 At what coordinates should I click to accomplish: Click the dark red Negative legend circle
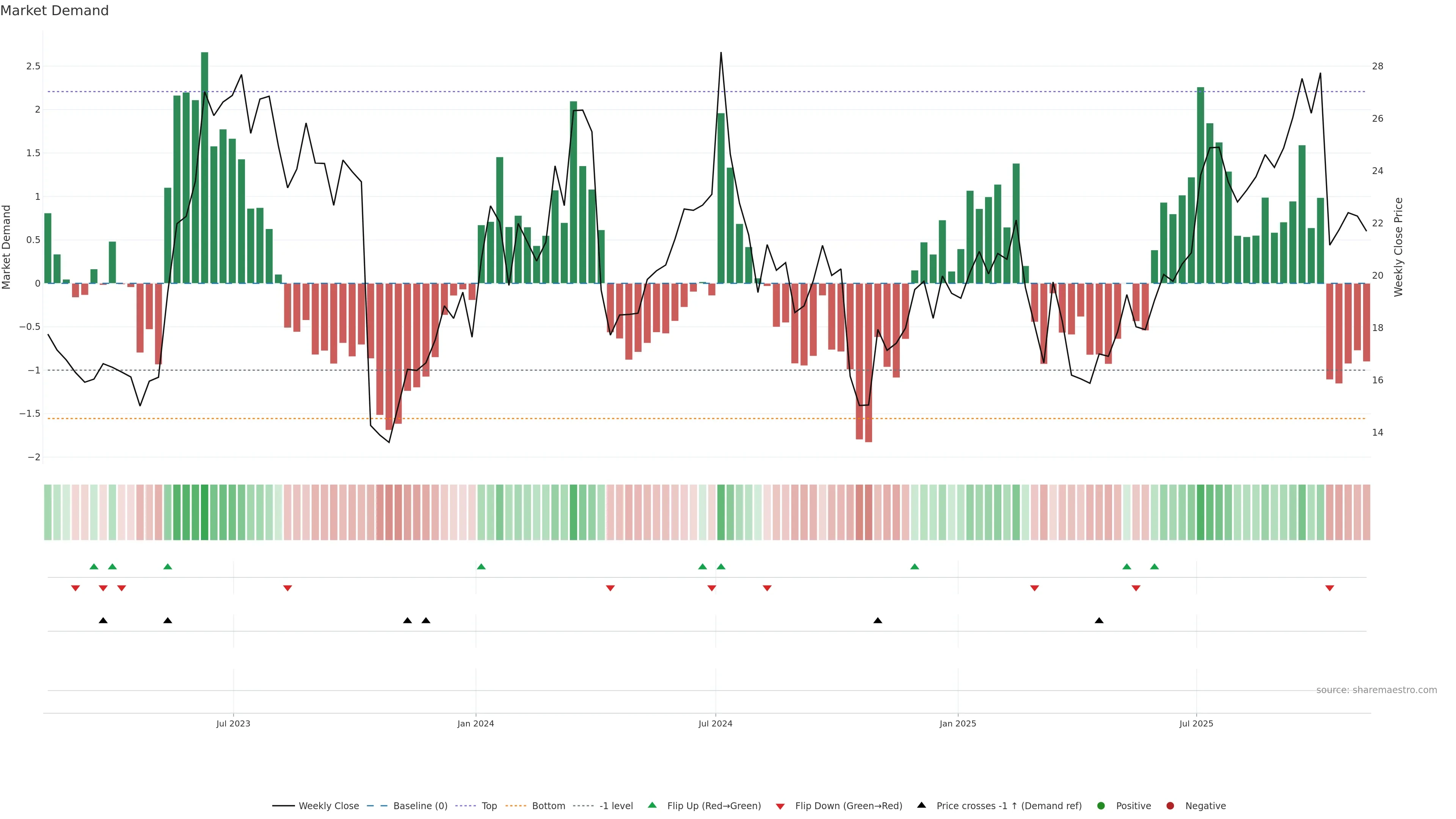coord(1170,805)
